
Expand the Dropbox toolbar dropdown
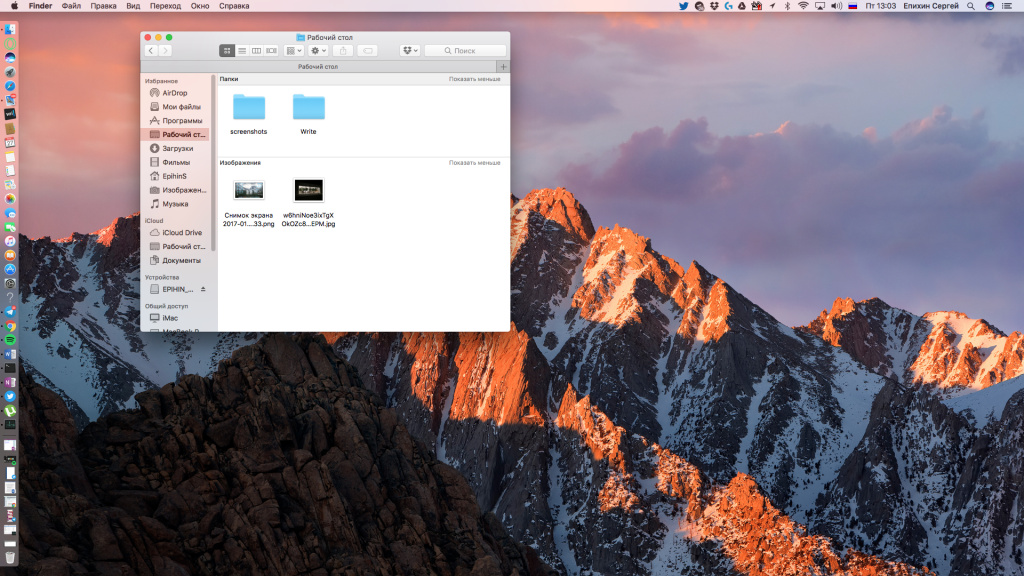[409, 50]
